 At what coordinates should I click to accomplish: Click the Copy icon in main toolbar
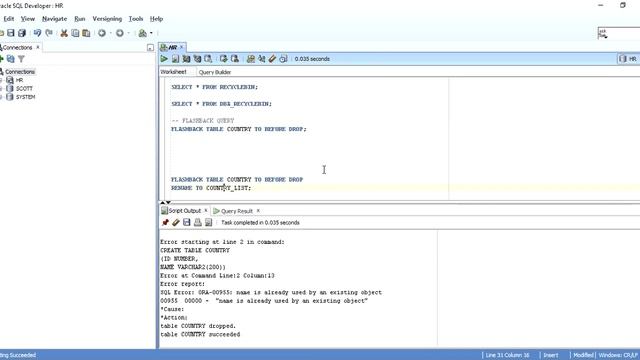coord(75,33)
